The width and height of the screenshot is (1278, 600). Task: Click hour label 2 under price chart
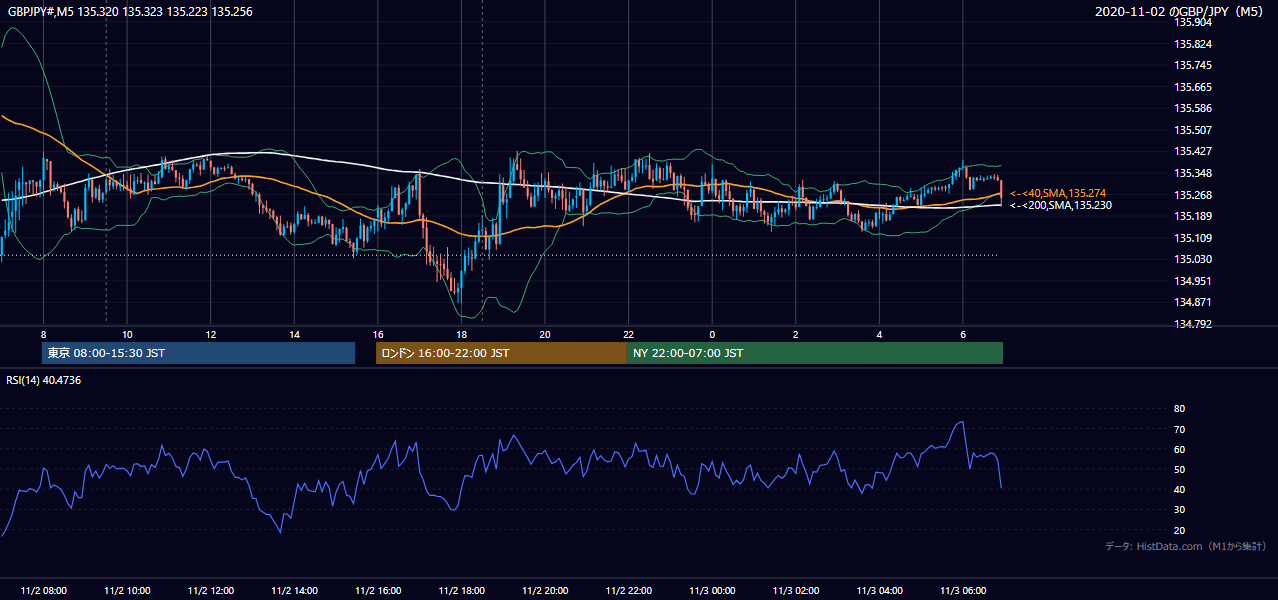pyautogui.click(x=796, y=334)
